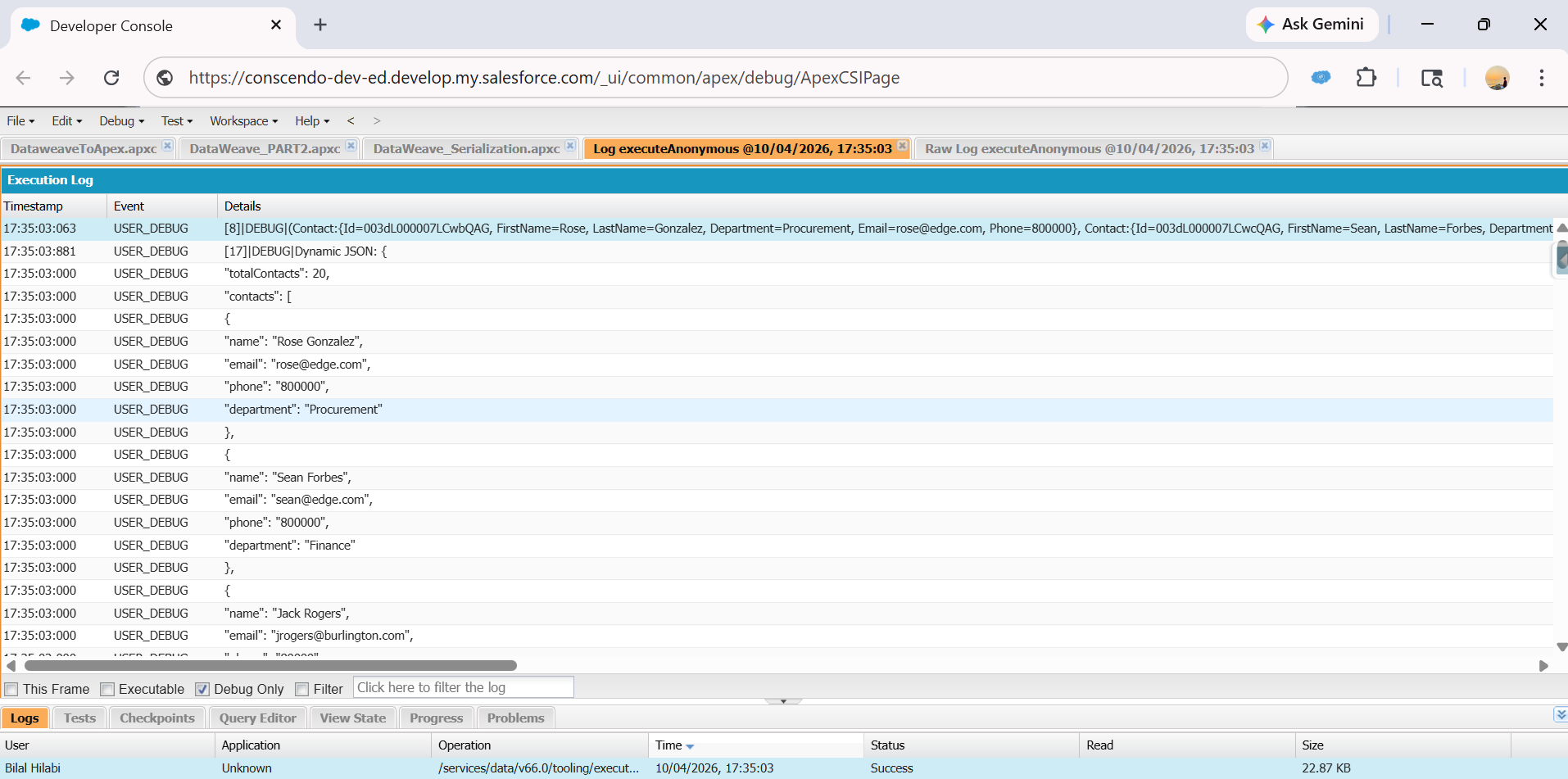Collapse the bottom panel with double-chevron icon

1560,714
